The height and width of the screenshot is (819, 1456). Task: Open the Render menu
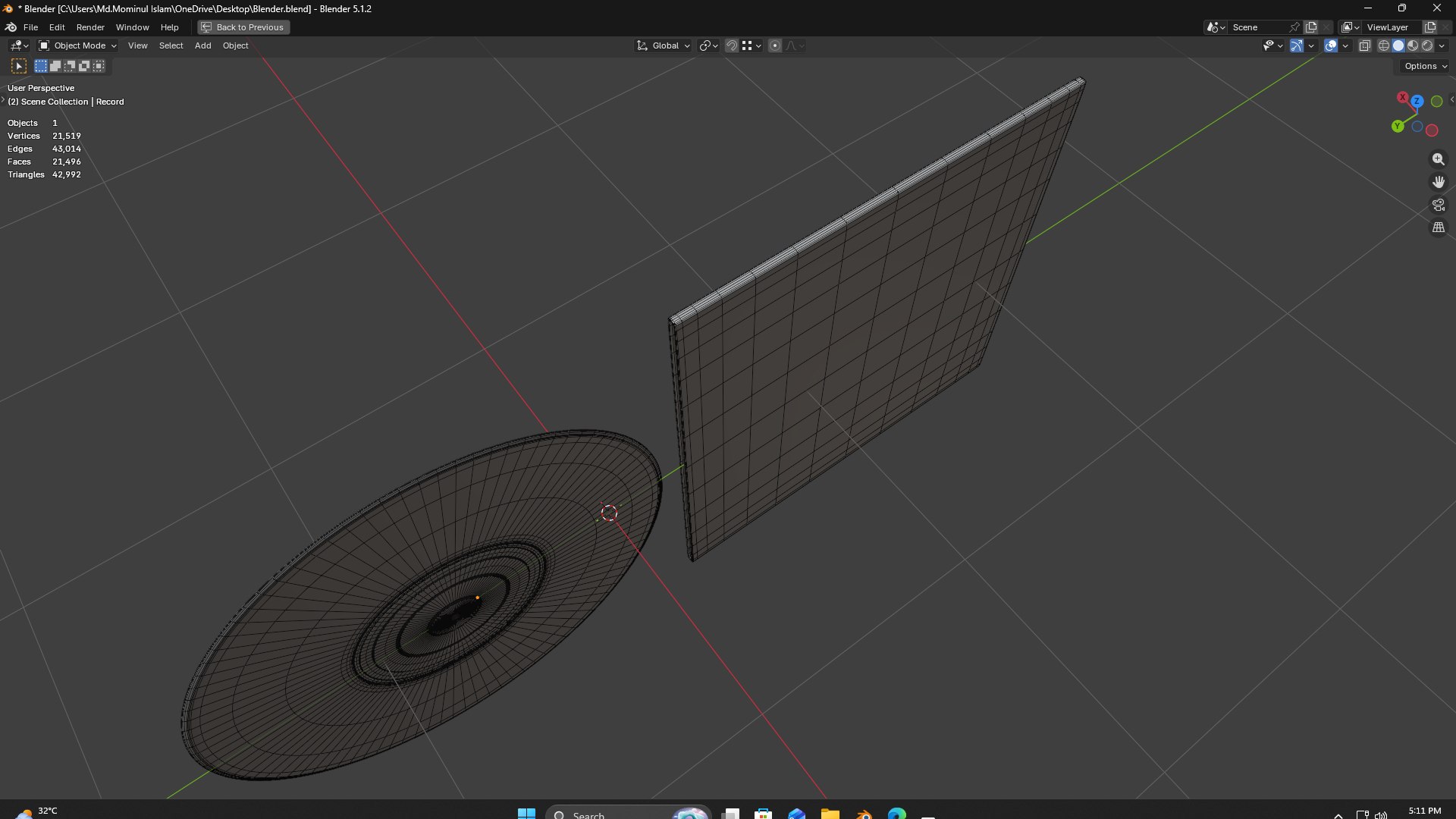pos(90,27)
